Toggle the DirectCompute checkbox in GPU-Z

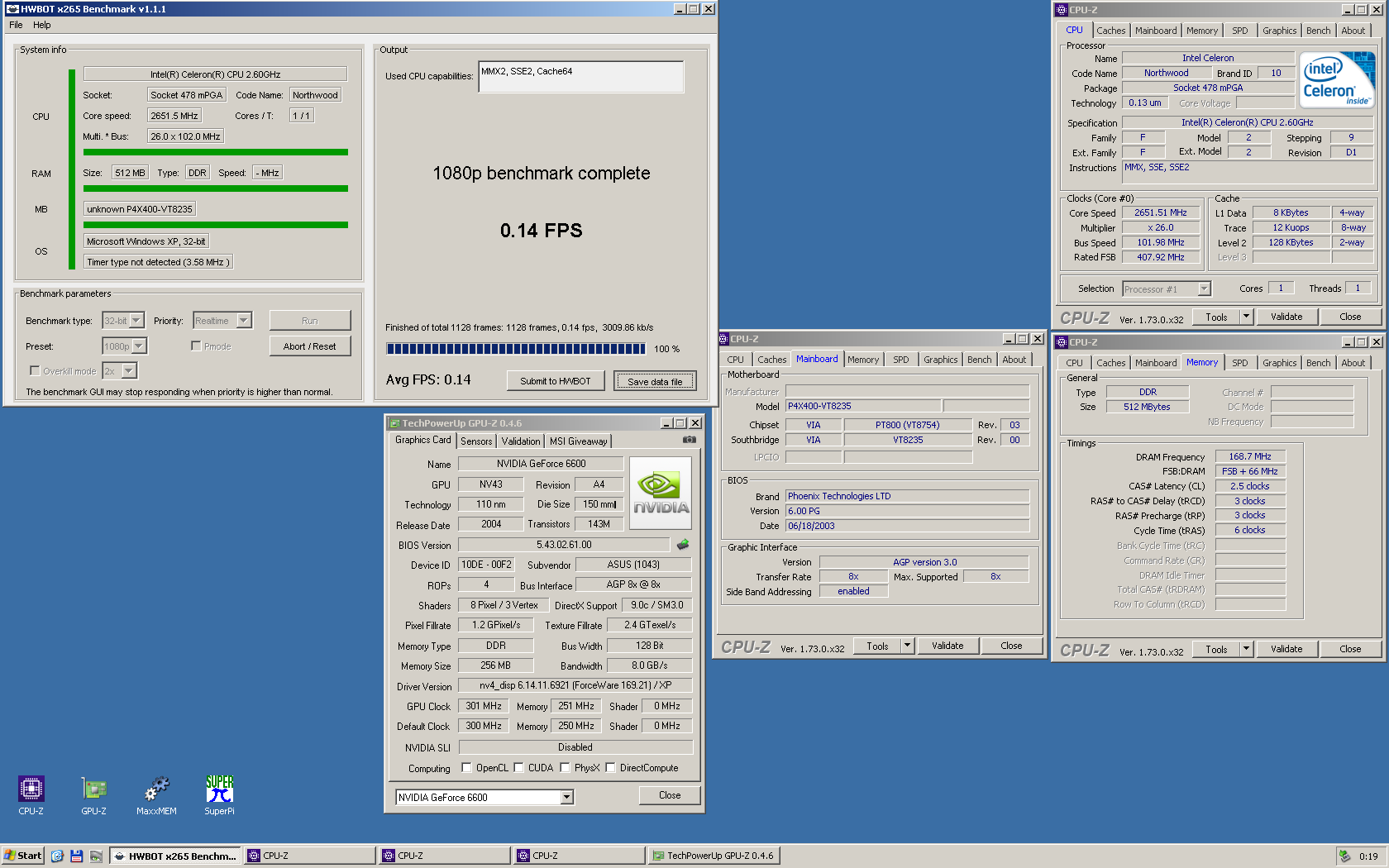(610, 767)
